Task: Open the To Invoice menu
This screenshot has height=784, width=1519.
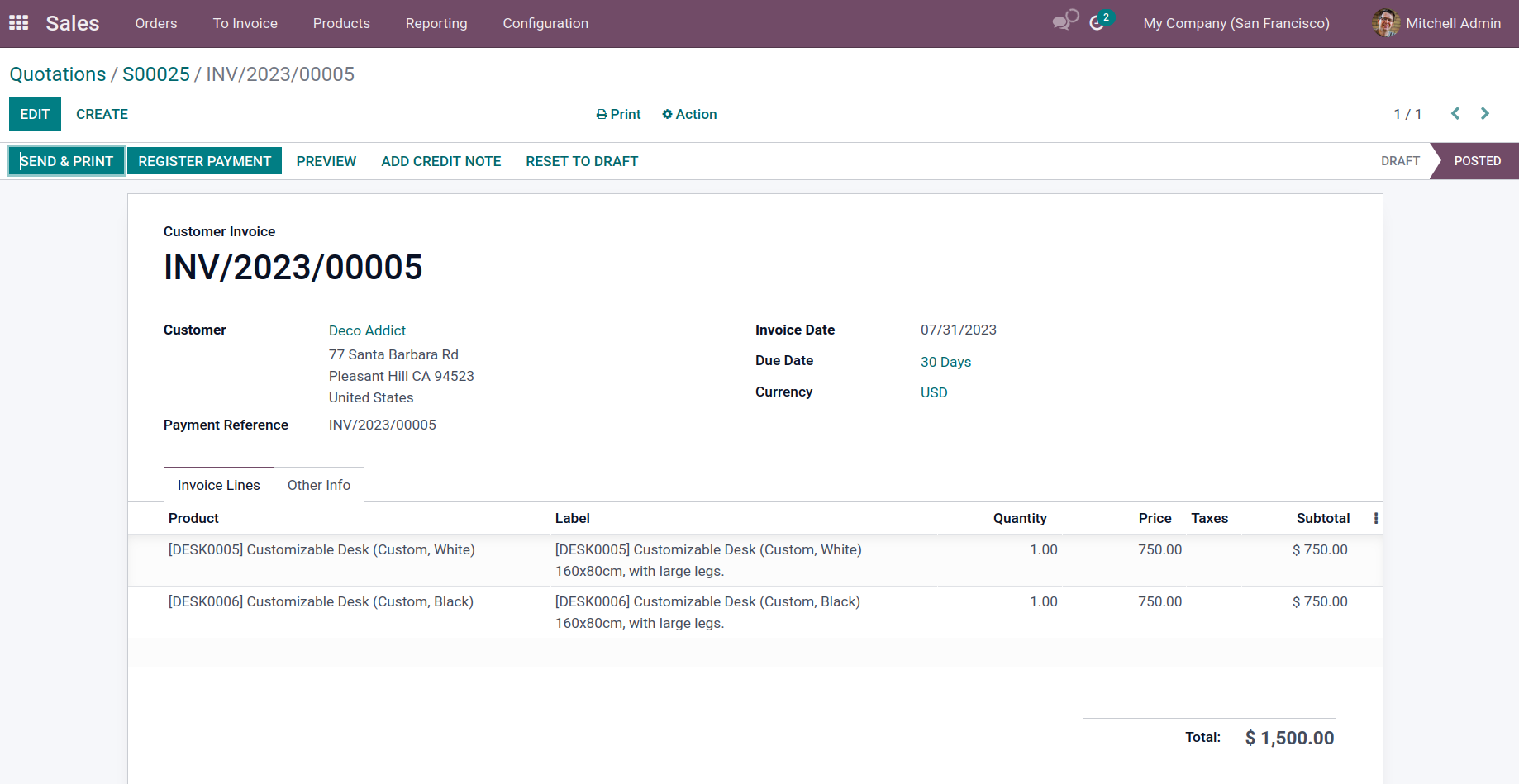Action: click(x=245, y=23)
